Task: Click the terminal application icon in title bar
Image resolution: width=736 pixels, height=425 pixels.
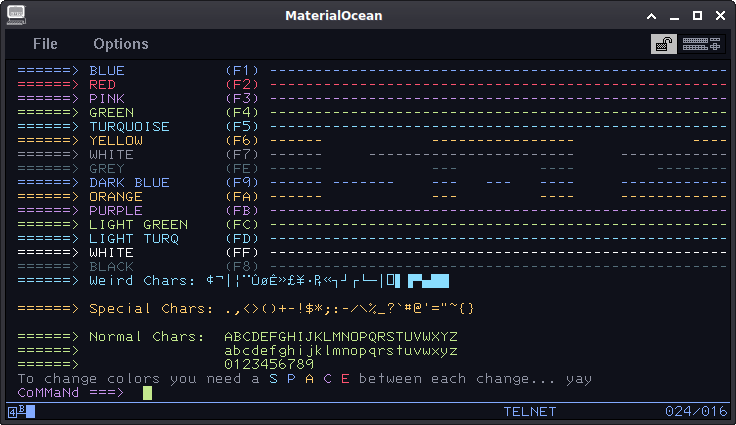Action: pyautogui.click(x=16, y=15)
